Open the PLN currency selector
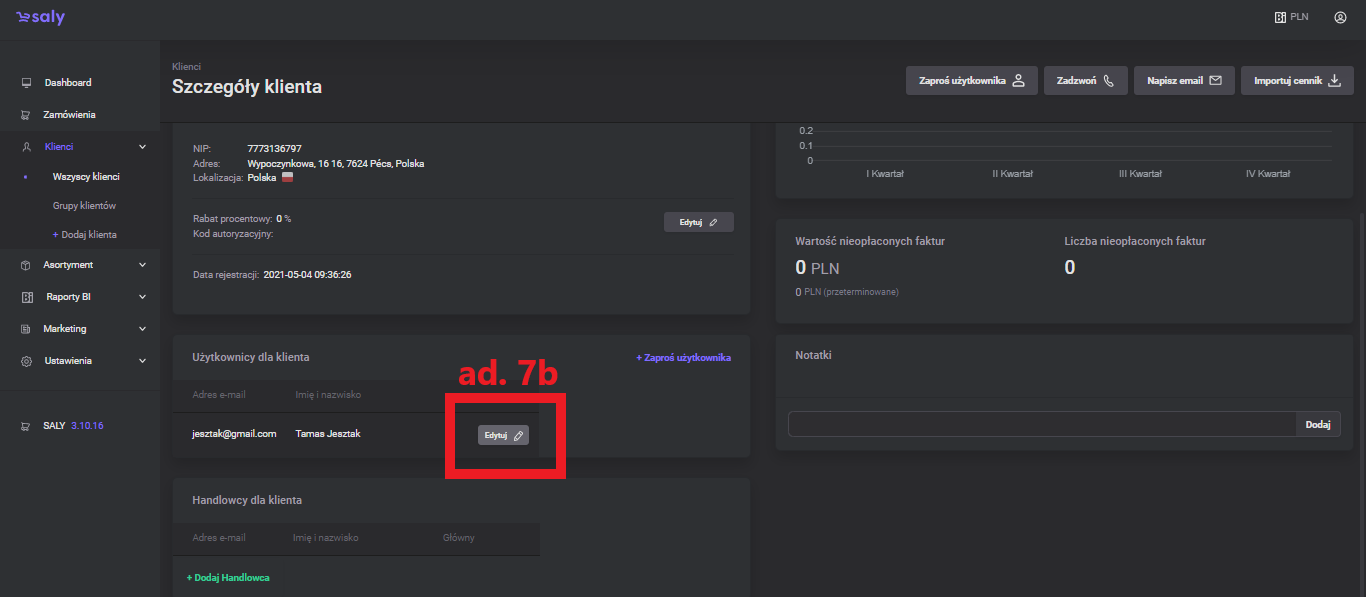 1291,17
